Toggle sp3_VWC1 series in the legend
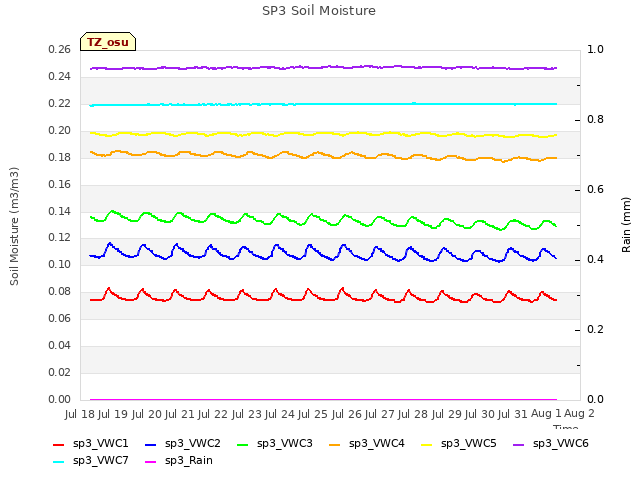The height and width of the screenshot is (480, 640). 91,444
